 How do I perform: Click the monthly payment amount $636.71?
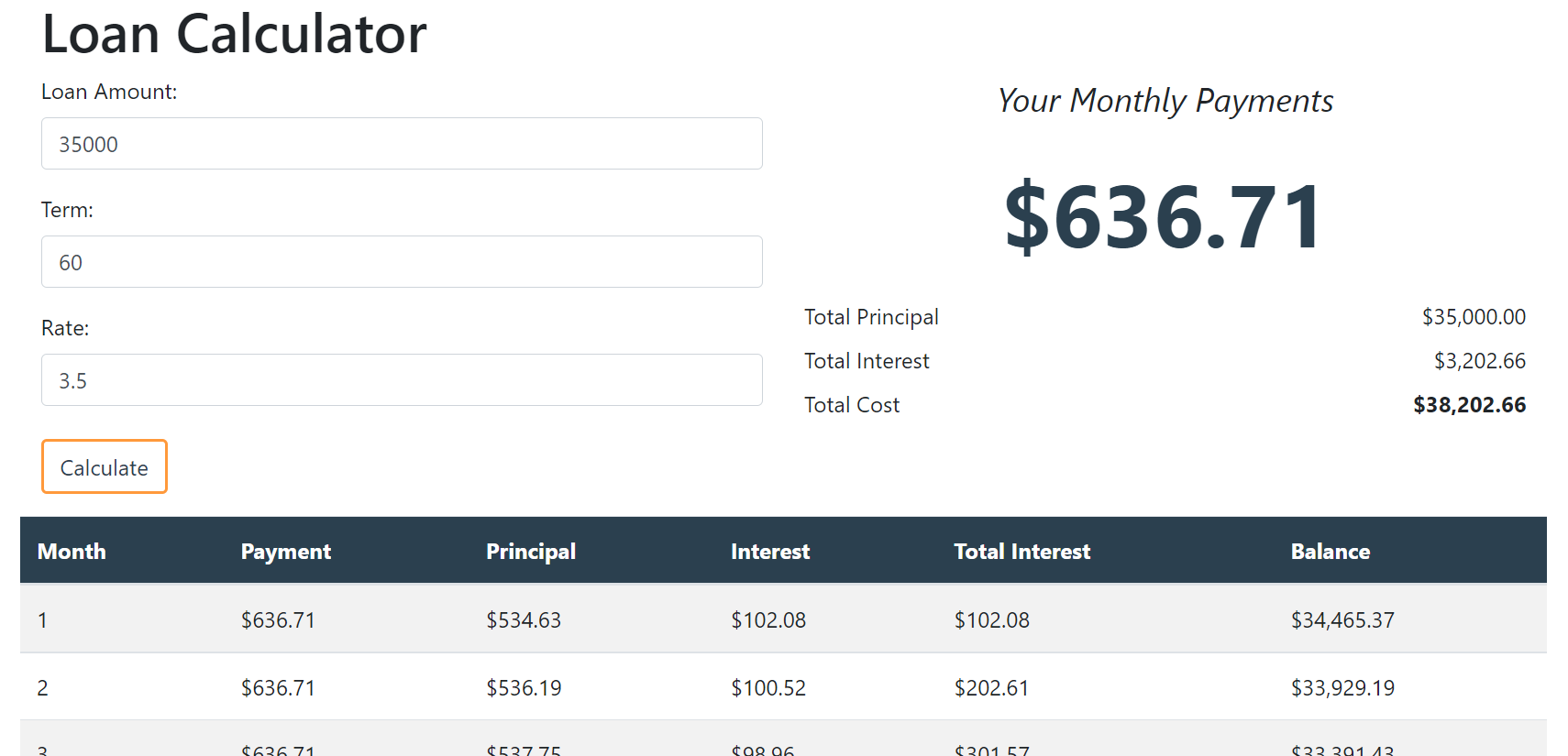1163,215
